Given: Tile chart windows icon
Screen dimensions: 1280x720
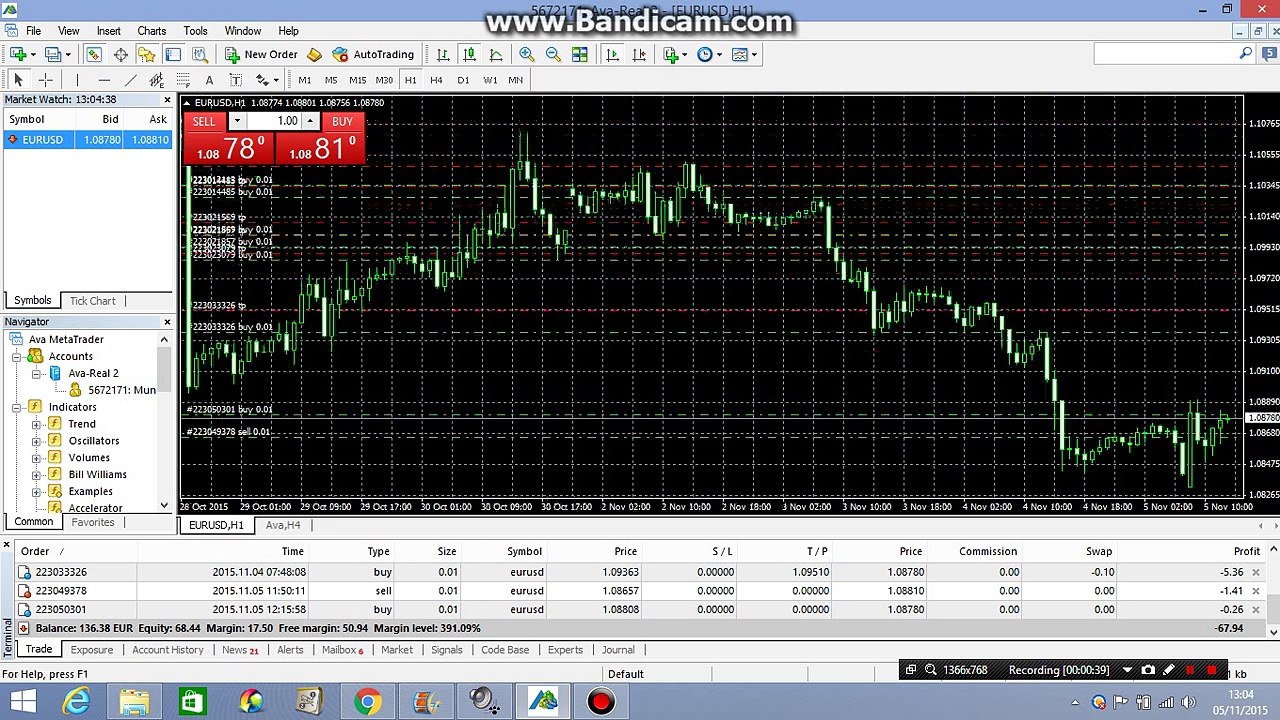Looking at the screenshot, I should click(x=579, y=55).
